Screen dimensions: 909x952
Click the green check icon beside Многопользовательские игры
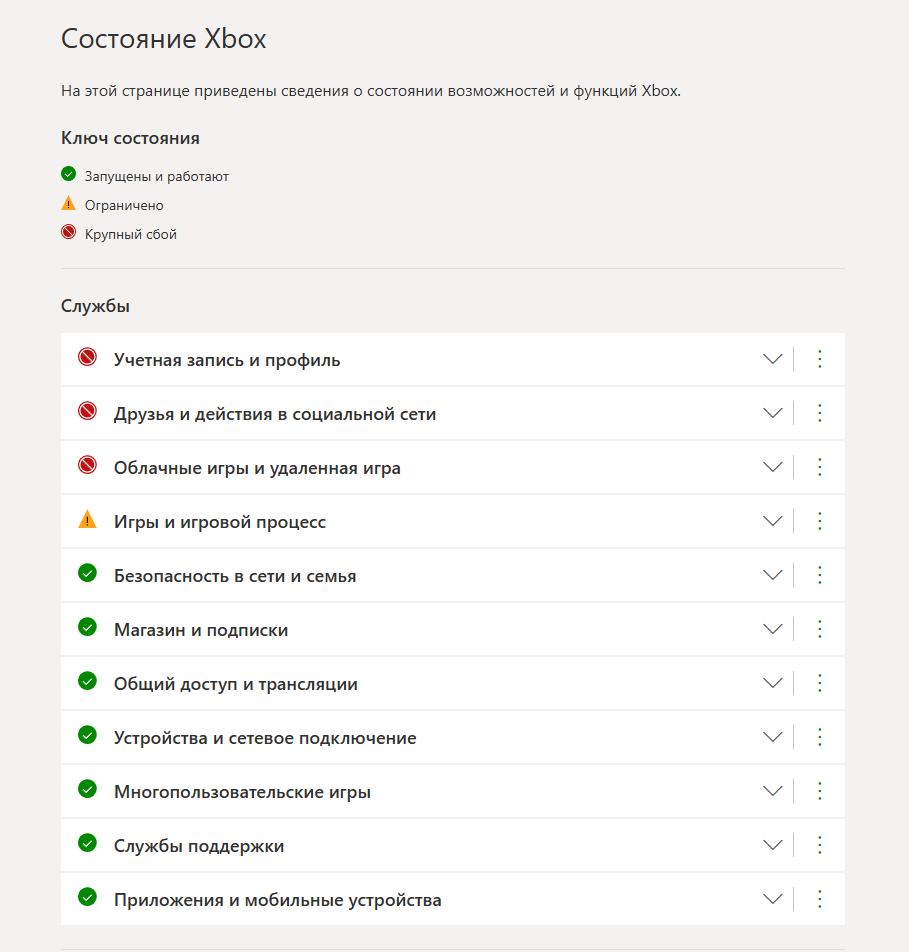point(87,789)
